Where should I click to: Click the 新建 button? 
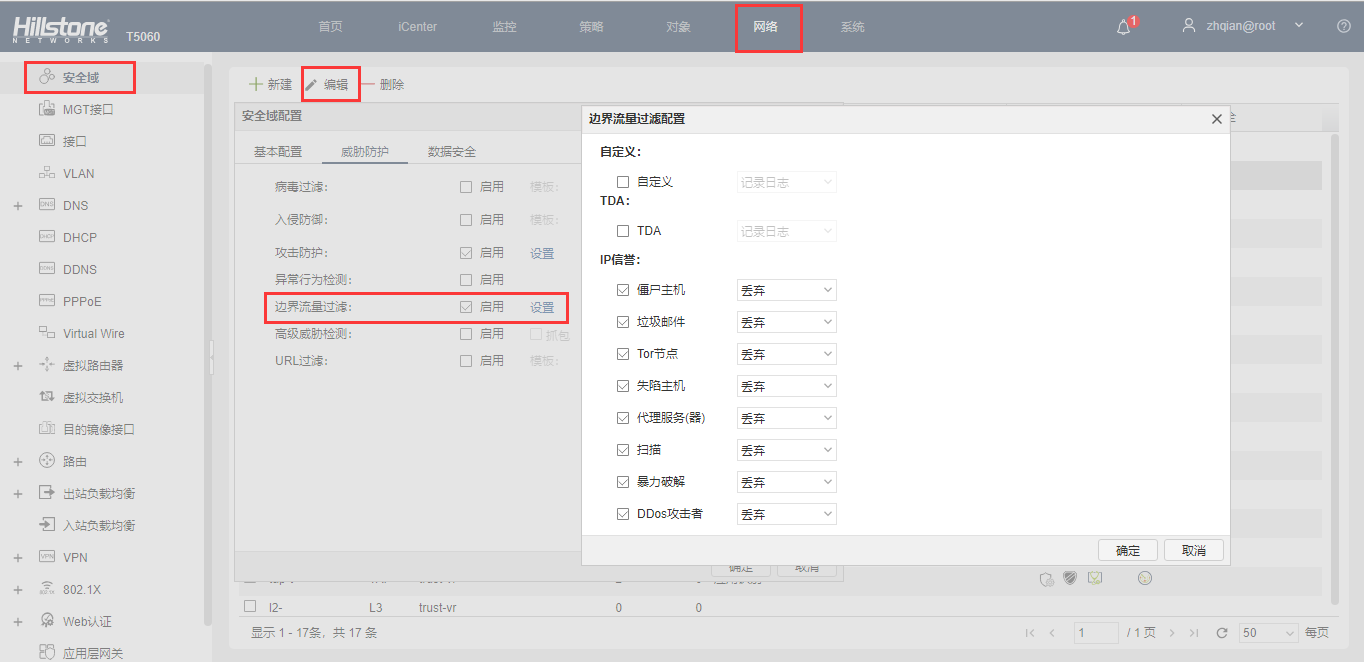click(271, 85)
